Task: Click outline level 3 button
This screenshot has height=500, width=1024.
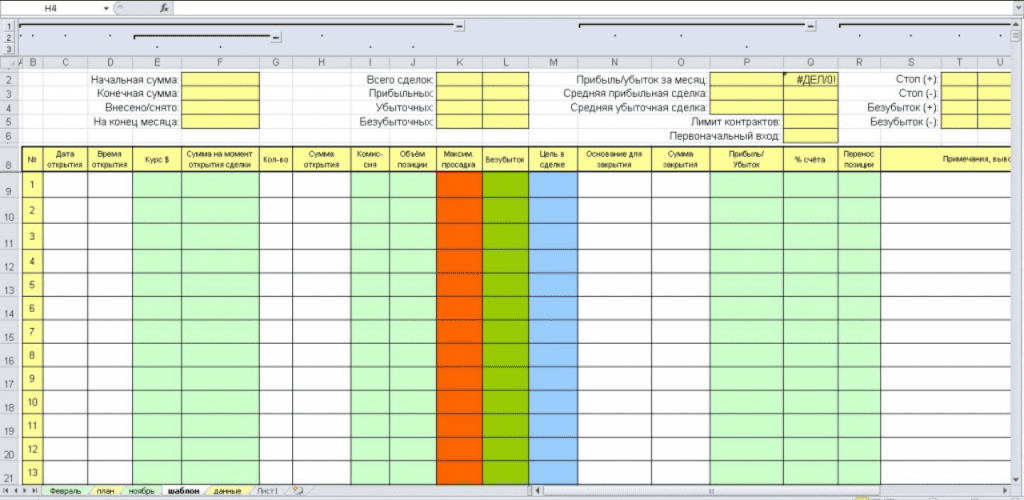Action: tap(9, 48)
